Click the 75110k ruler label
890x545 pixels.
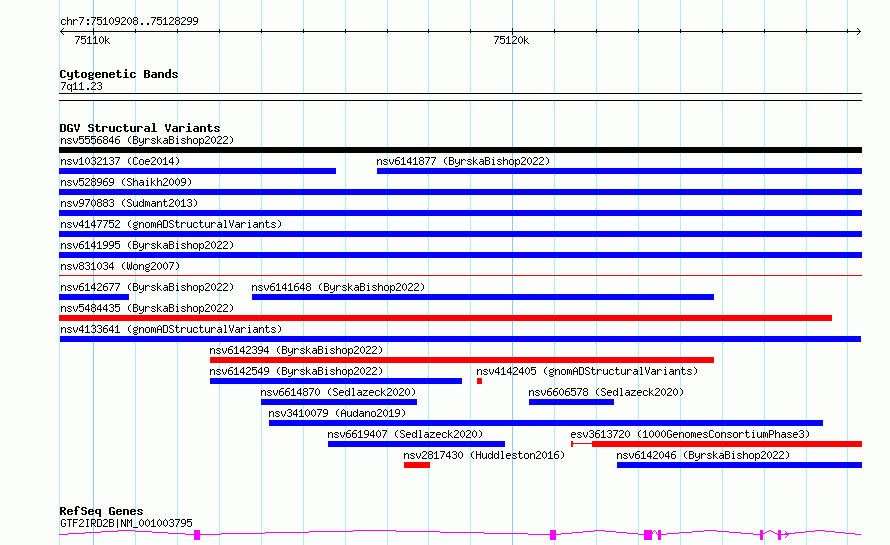click(92, 40)
